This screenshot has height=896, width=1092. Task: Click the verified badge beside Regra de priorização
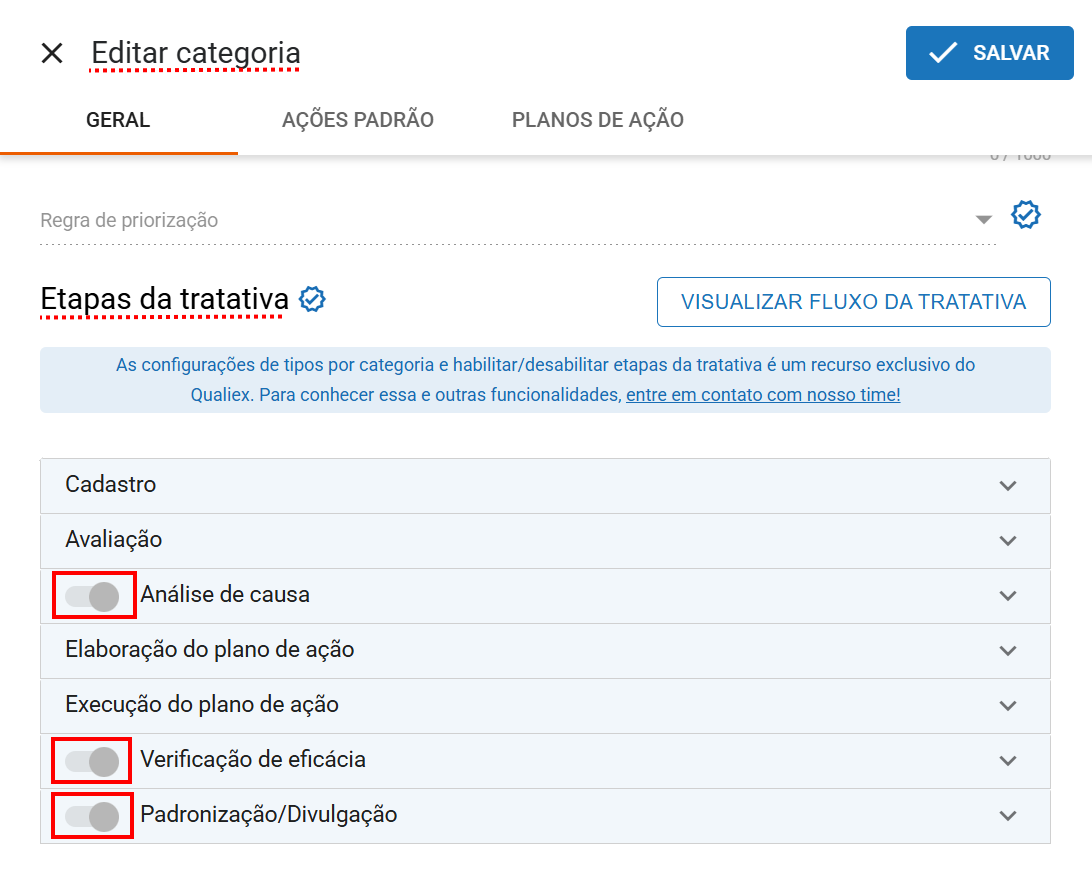point(1026,215)
